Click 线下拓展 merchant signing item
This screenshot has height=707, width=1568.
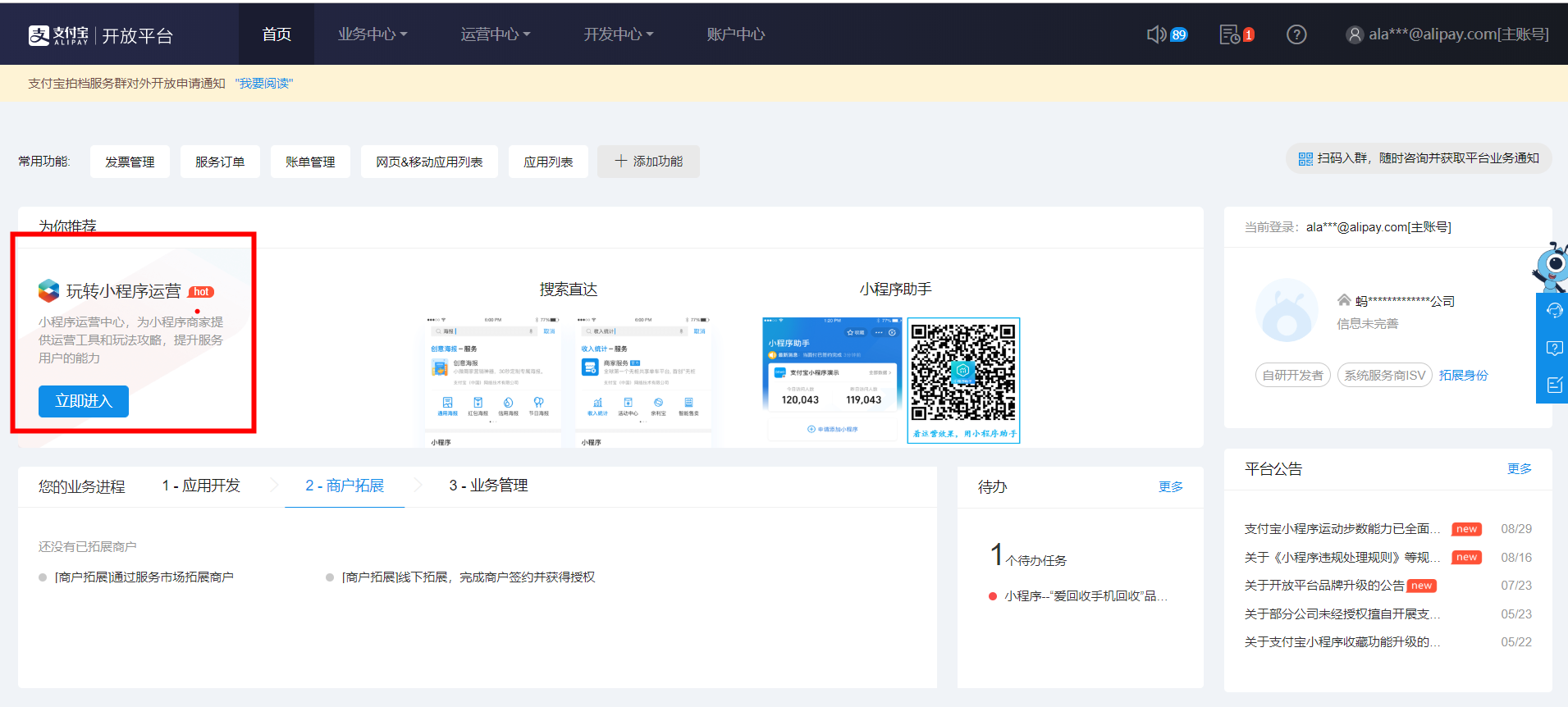[x=469, y=577]
